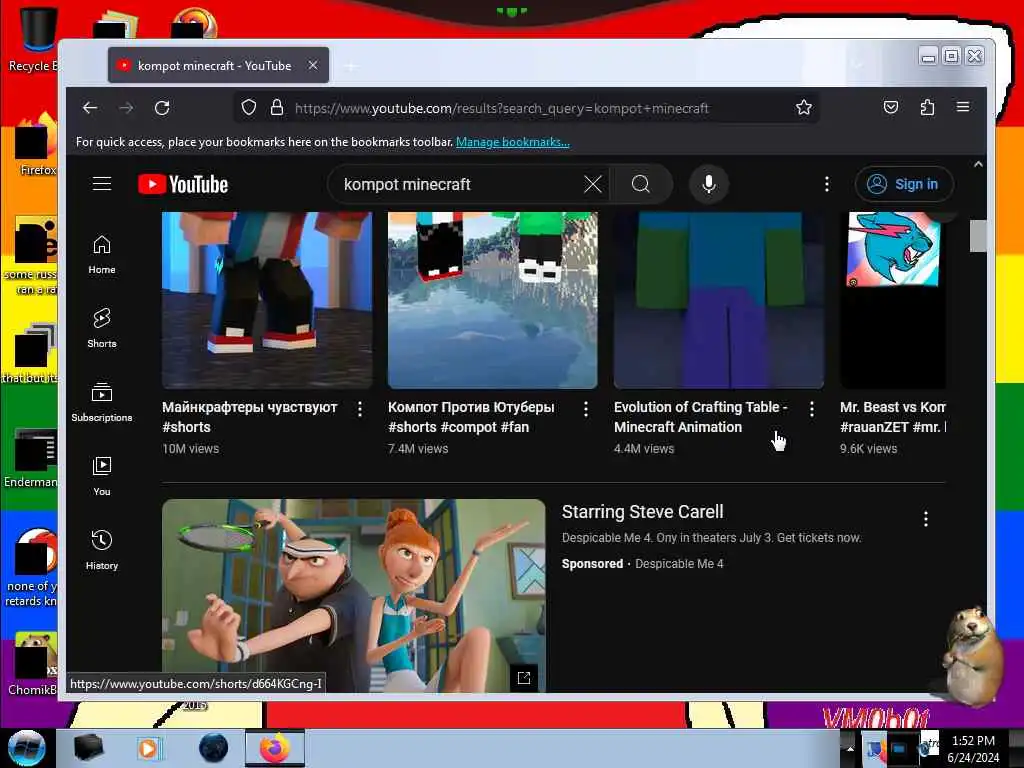
Task: Go to the YouTube logo homepage
Action: tap(183, 184)
